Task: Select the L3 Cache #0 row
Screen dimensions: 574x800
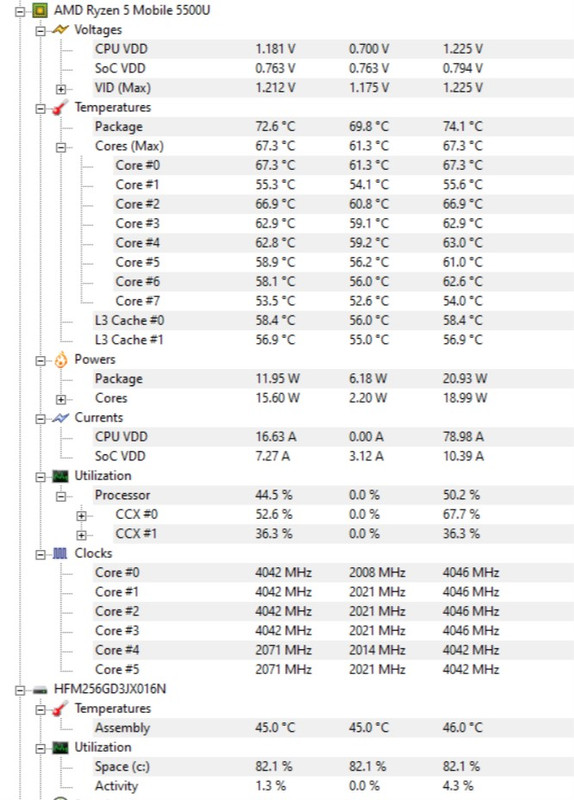Action: (333, 320)
